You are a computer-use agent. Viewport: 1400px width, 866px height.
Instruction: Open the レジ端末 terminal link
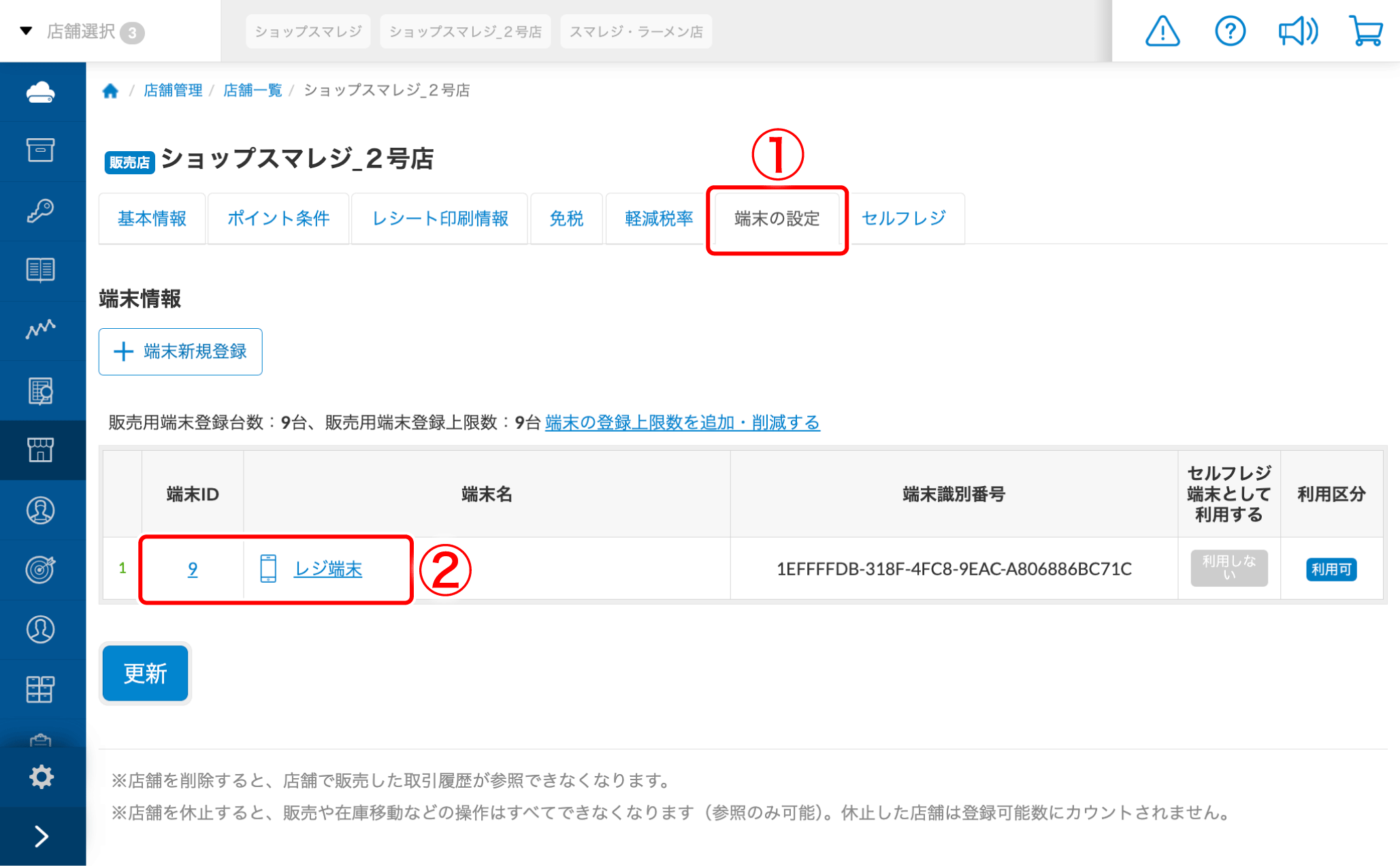pyautogui.click(x=328, y=568)
